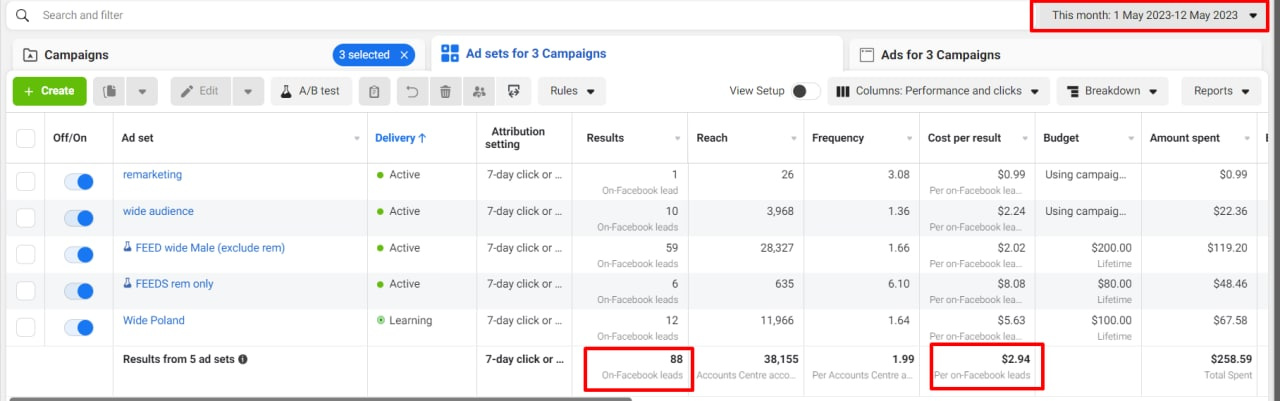Clear the 3 selected campaigns filter
Screen dimensions: 1280x401
tap(404, 55)
